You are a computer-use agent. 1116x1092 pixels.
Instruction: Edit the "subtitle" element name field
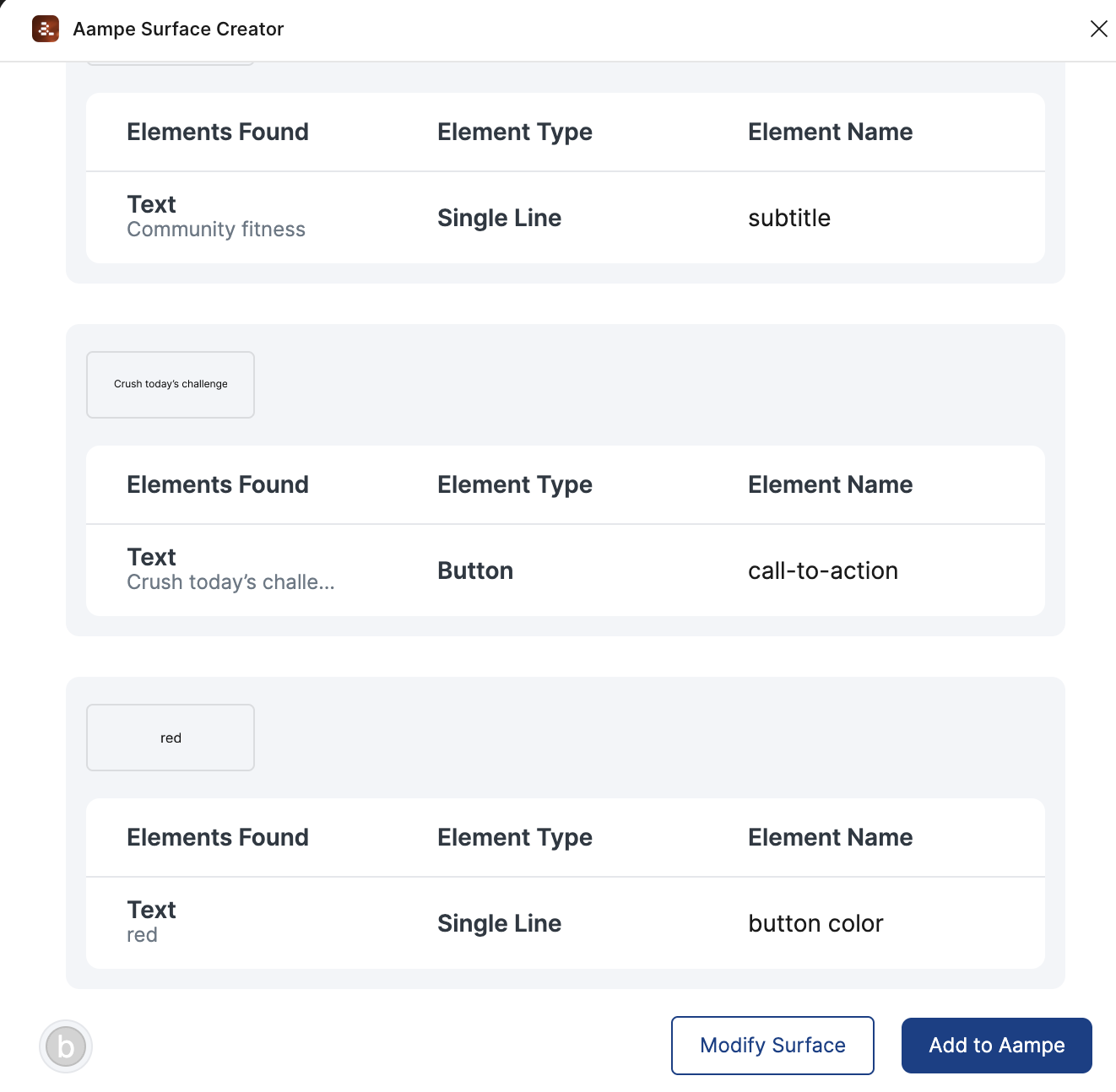[789, 218]
